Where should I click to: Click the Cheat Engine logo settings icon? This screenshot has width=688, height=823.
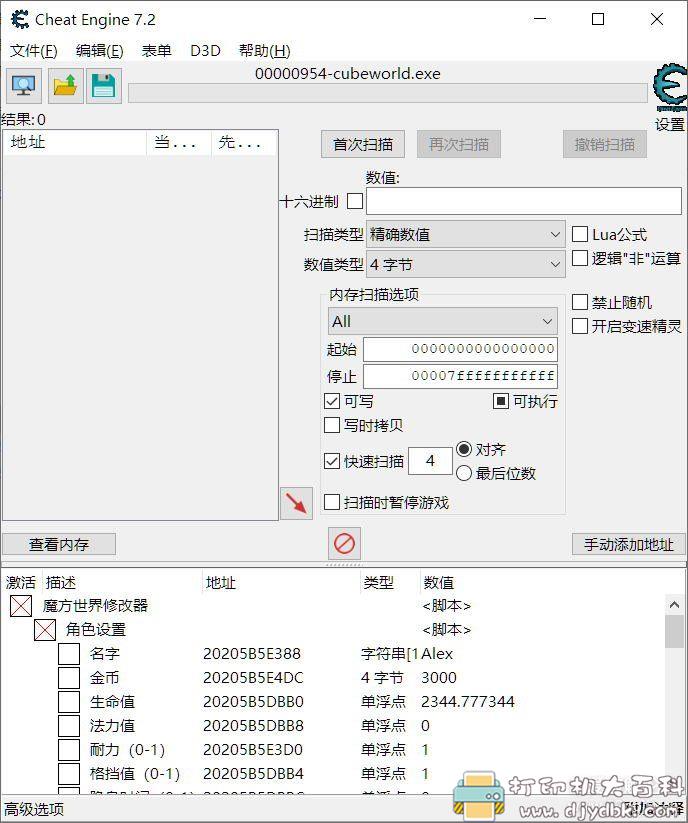670,88
